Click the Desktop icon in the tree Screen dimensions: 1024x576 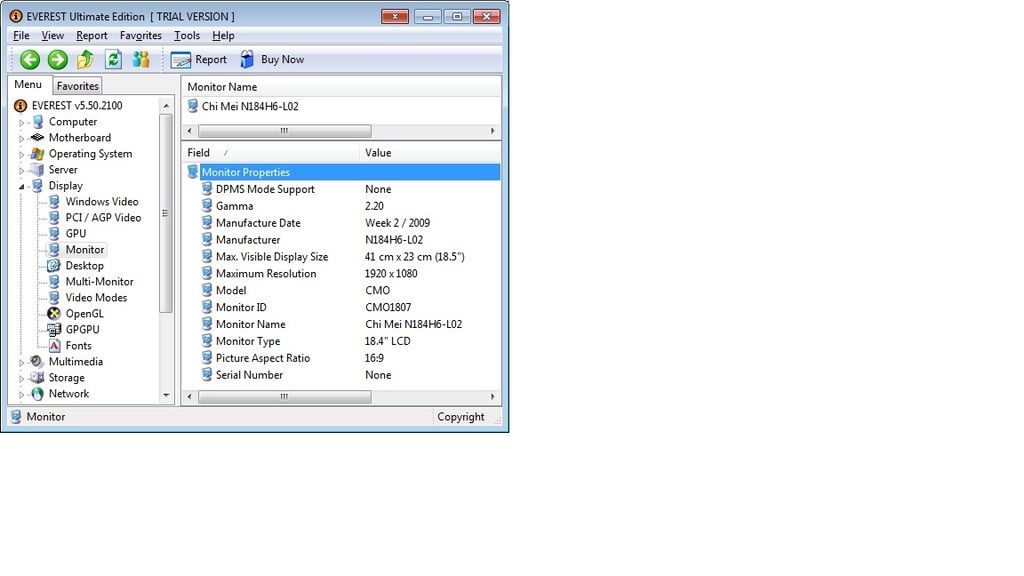tap(54, 265)
